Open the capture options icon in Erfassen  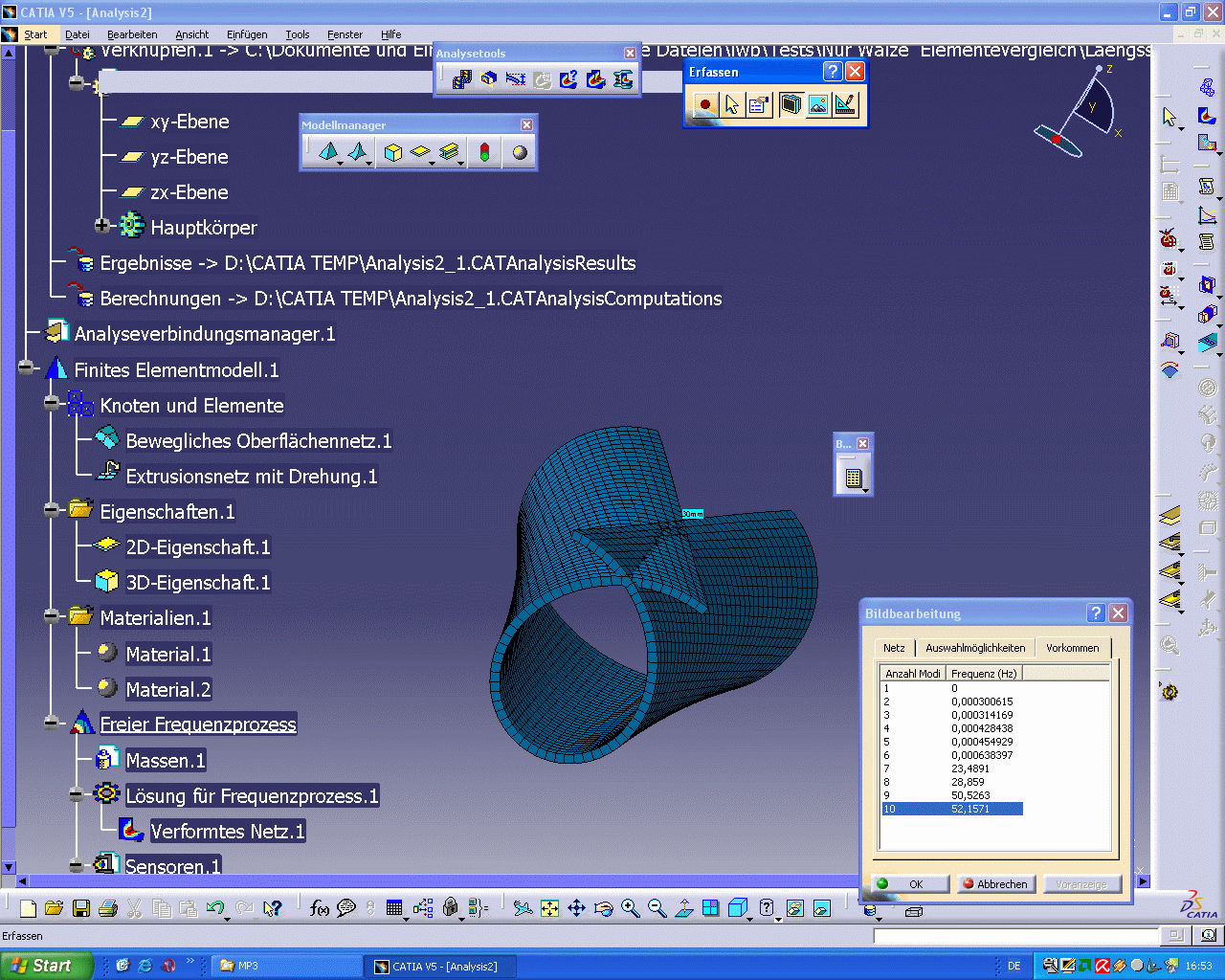click(760, 104)
